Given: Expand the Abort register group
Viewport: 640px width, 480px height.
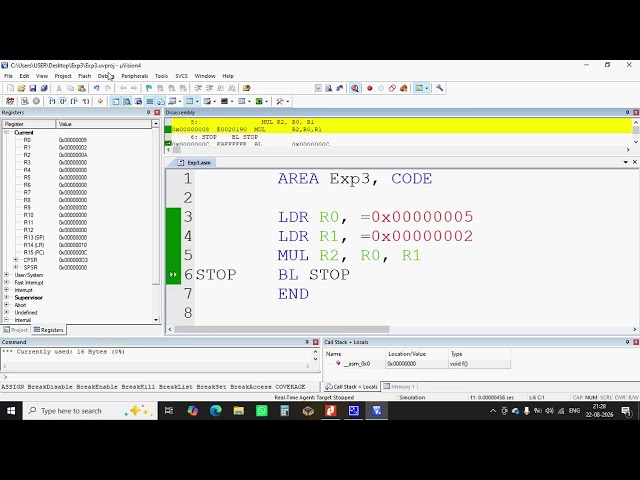Looking at the screenshot, I should coord(7,304).
